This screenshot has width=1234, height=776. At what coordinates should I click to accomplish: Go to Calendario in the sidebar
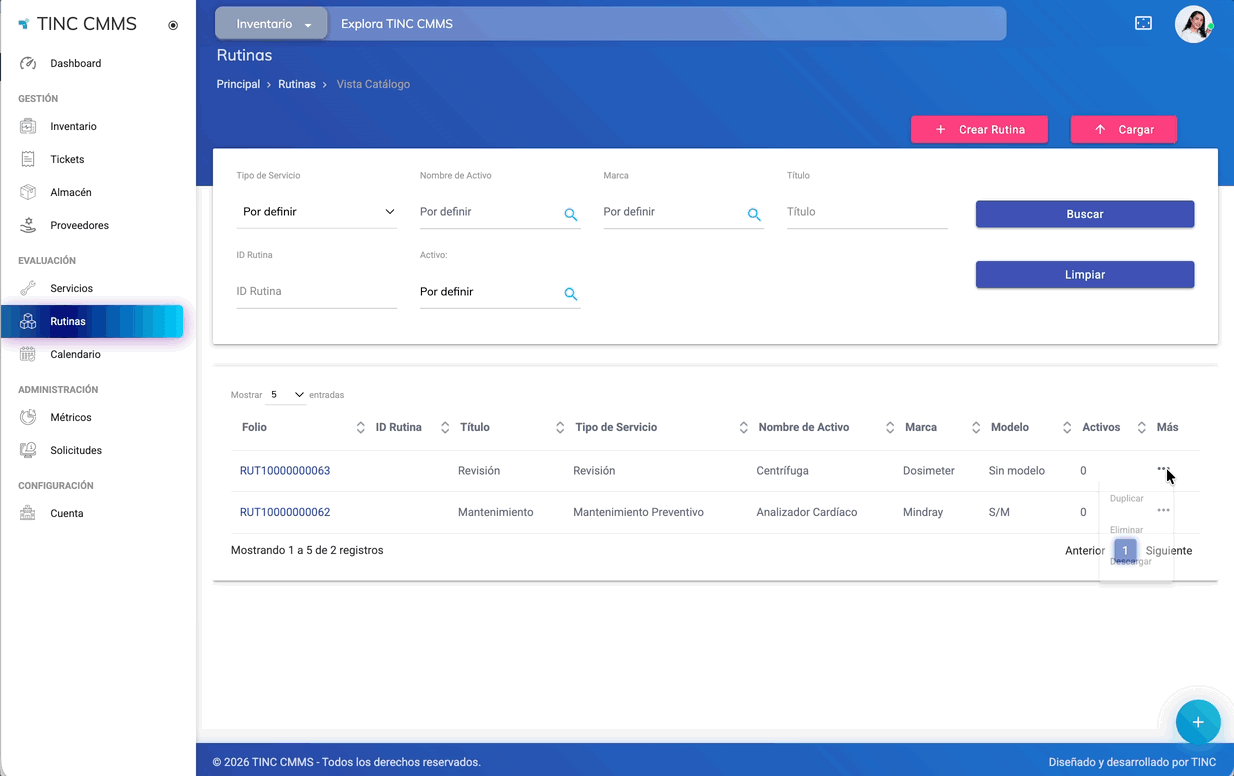[x=75, y=354]
